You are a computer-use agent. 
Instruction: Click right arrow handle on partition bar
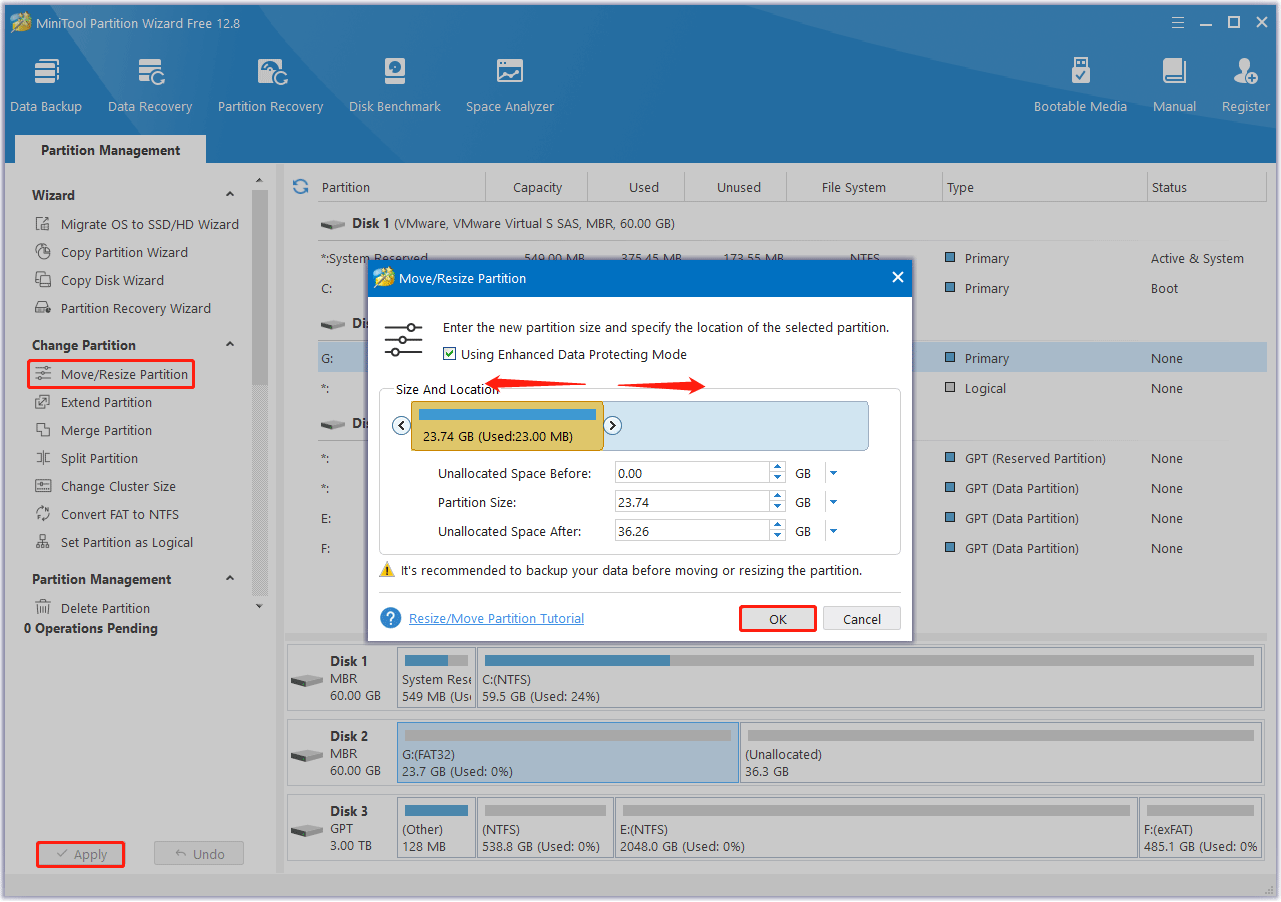point(613,426)
